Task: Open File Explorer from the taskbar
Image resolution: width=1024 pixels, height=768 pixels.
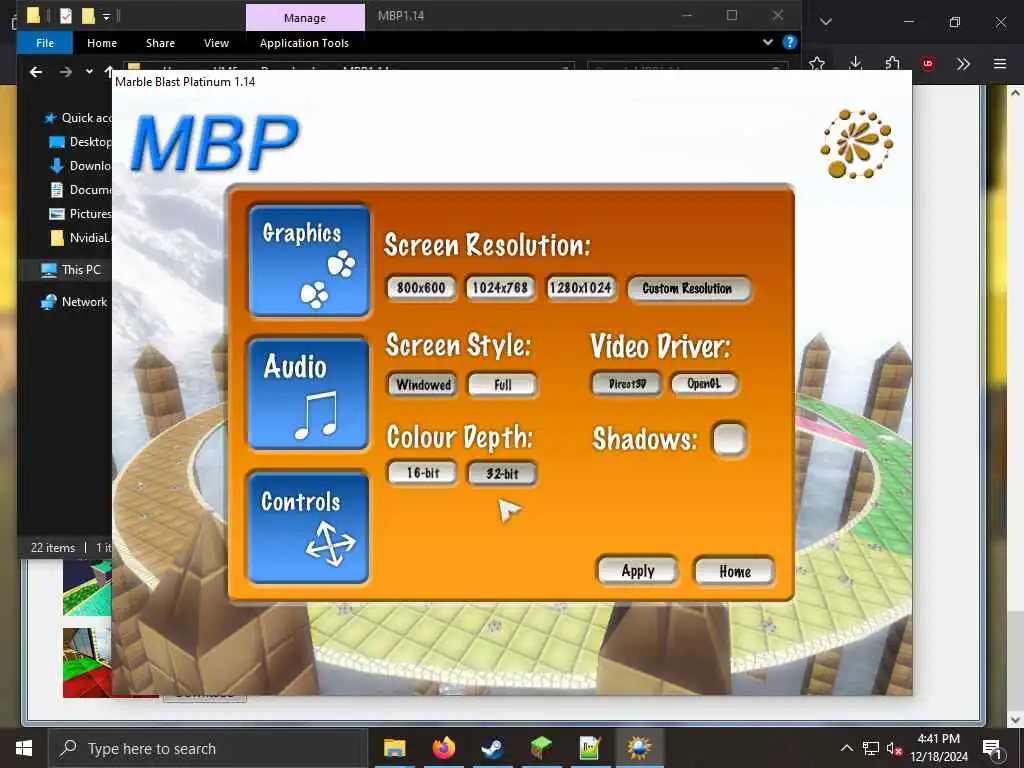Action: point(394,748)
